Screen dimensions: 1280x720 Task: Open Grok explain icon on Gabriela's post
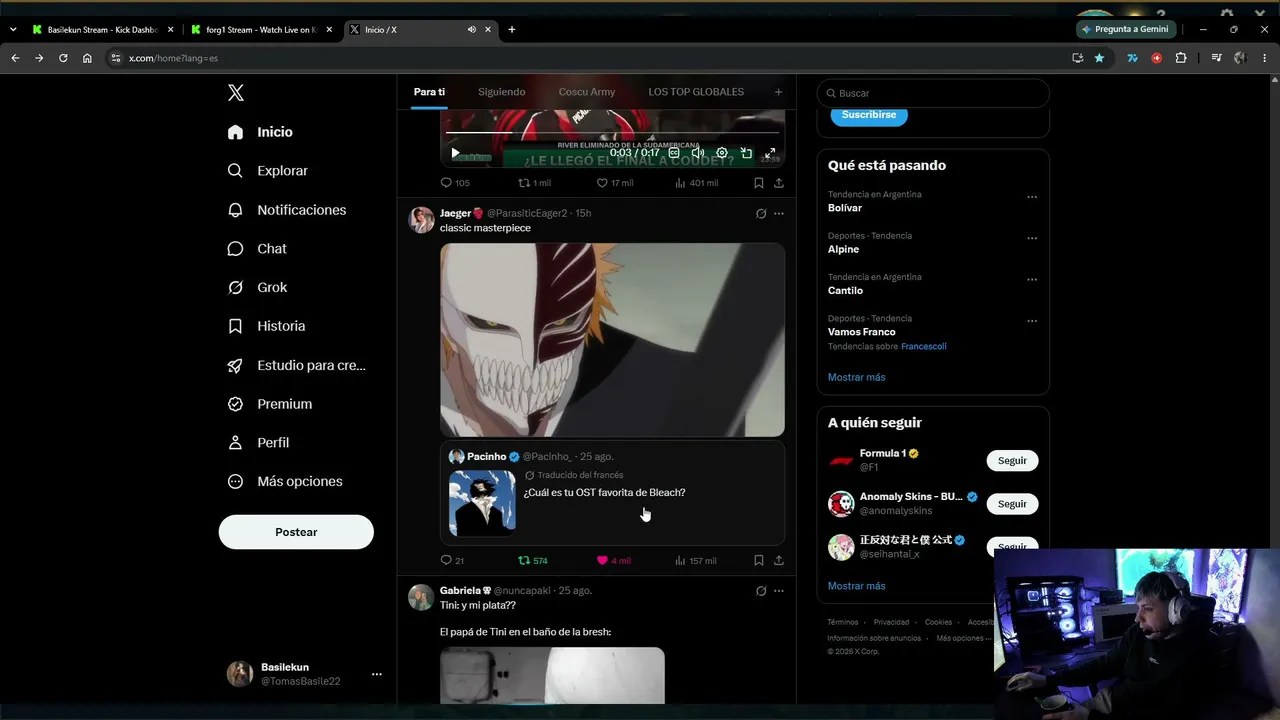click(761, 591)
